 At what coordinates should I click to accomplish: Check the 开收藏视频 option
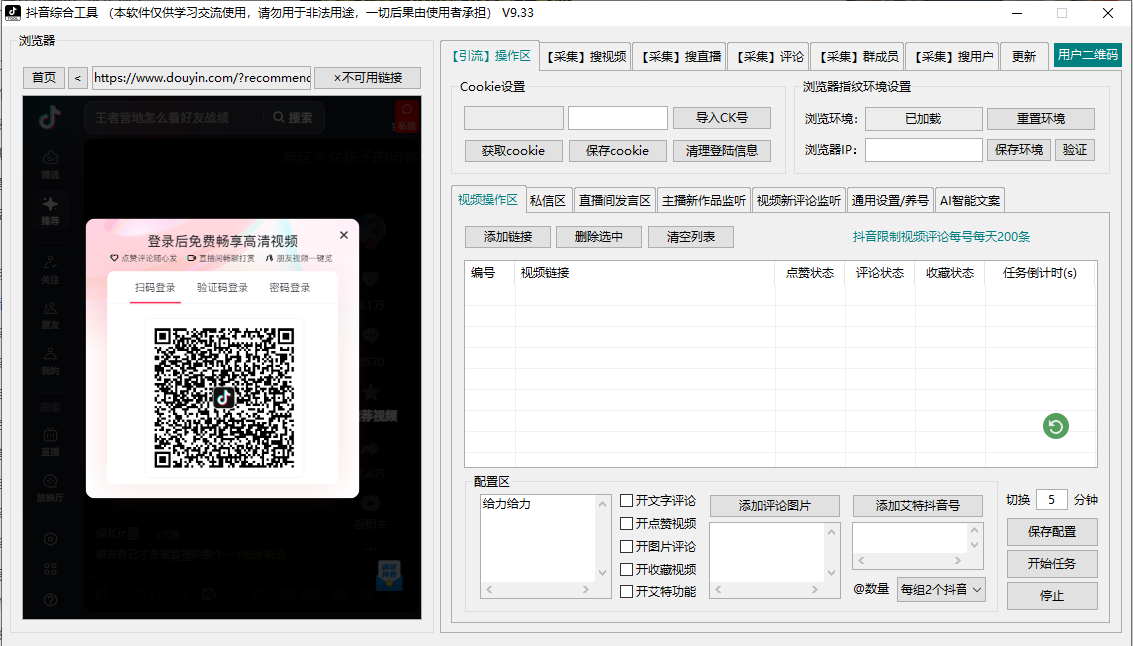[x=626, y=570]
